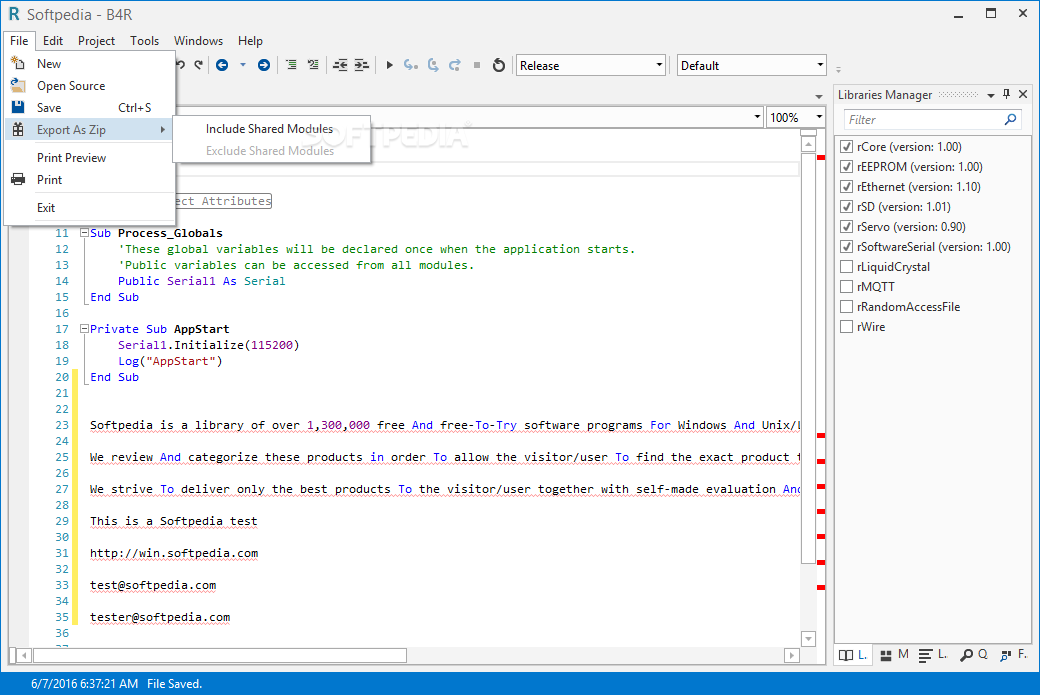This screenshot has width=1040, height=695.
Task: Uncheck the rSoftwareSerial library checkbox
Action: 846,247
